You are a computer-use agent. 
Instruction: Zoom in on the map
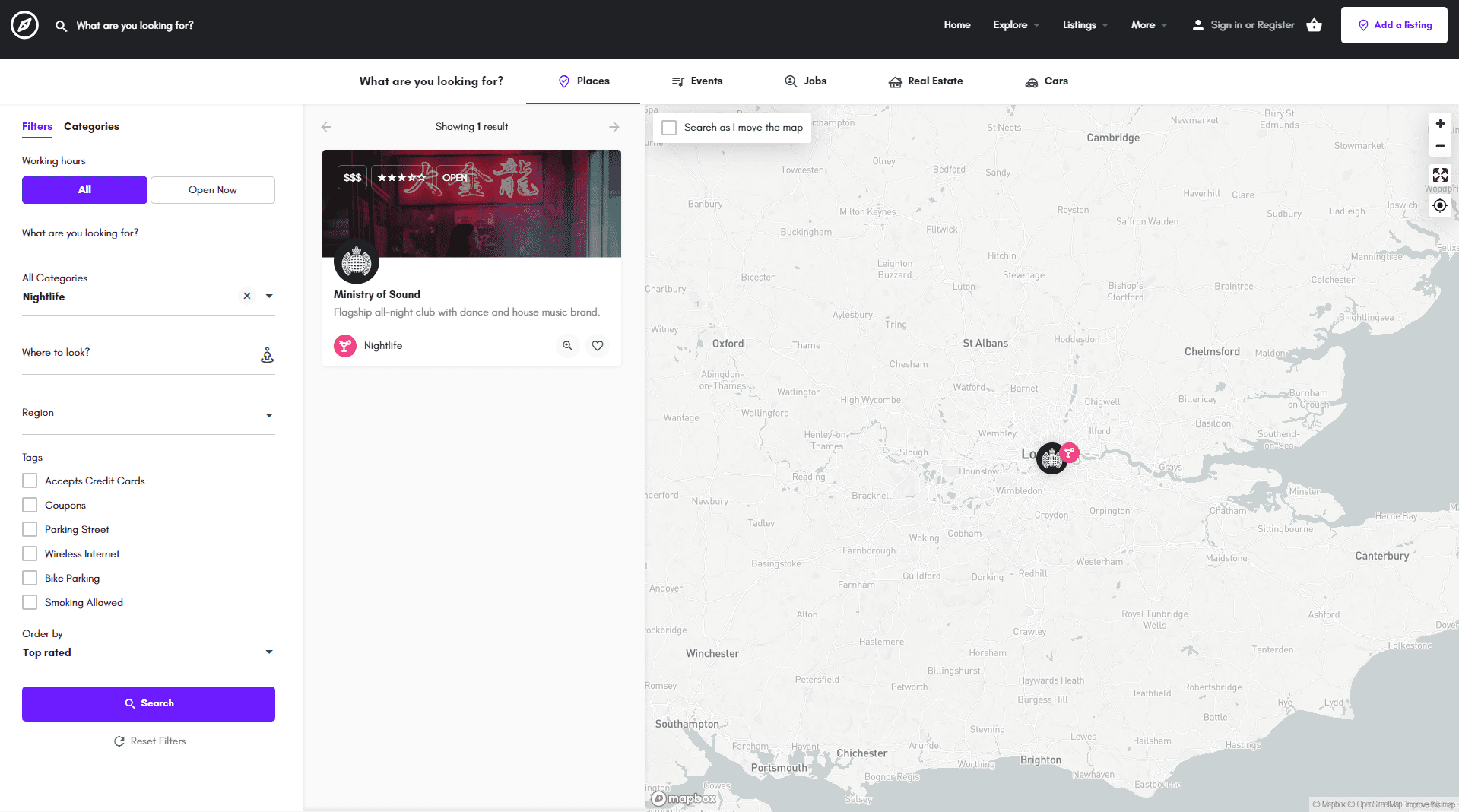pyautogui.click(x=1439, y=124)
